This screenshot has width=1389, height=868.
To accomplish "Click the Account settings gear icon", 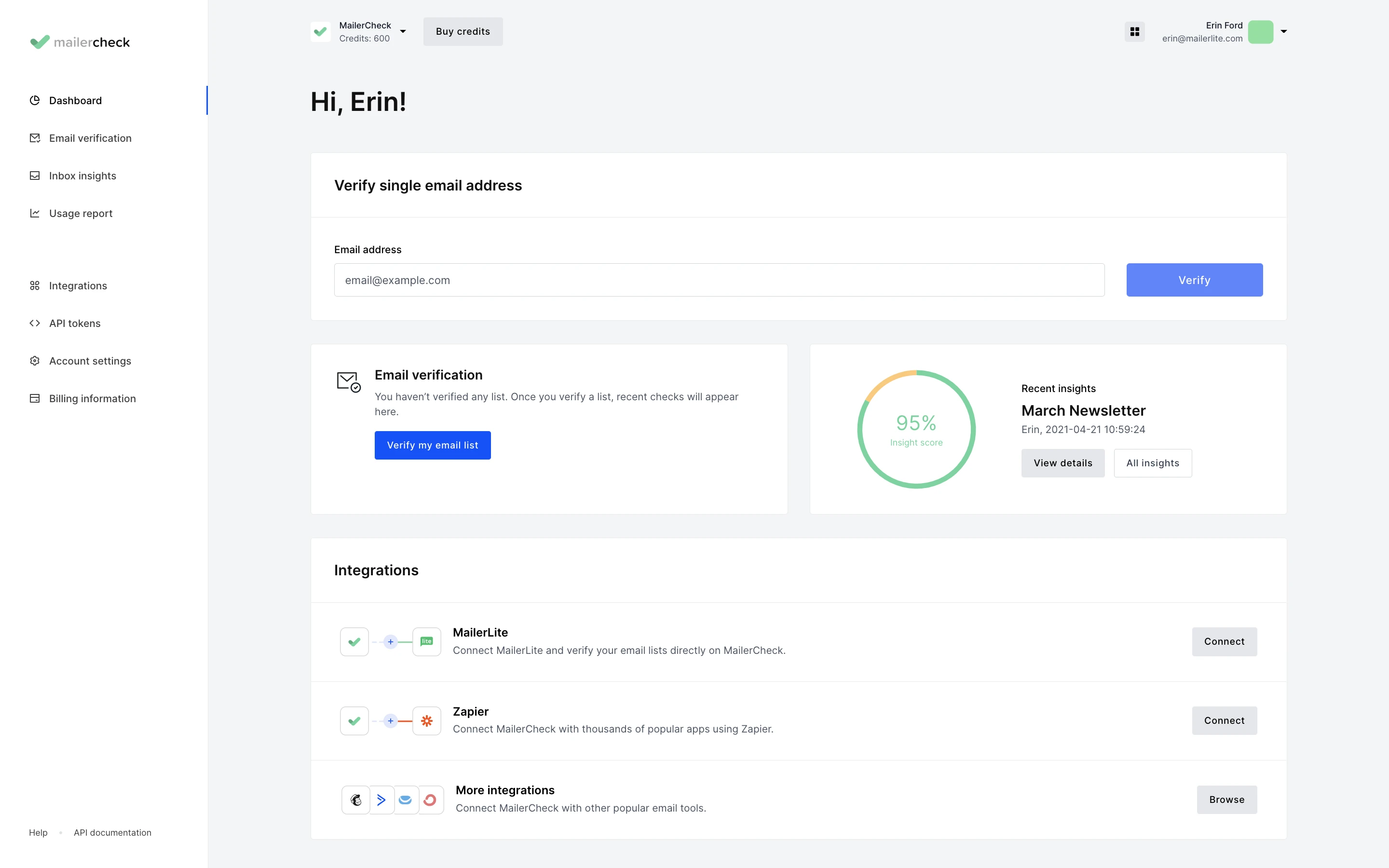I will tap(34, 361).
